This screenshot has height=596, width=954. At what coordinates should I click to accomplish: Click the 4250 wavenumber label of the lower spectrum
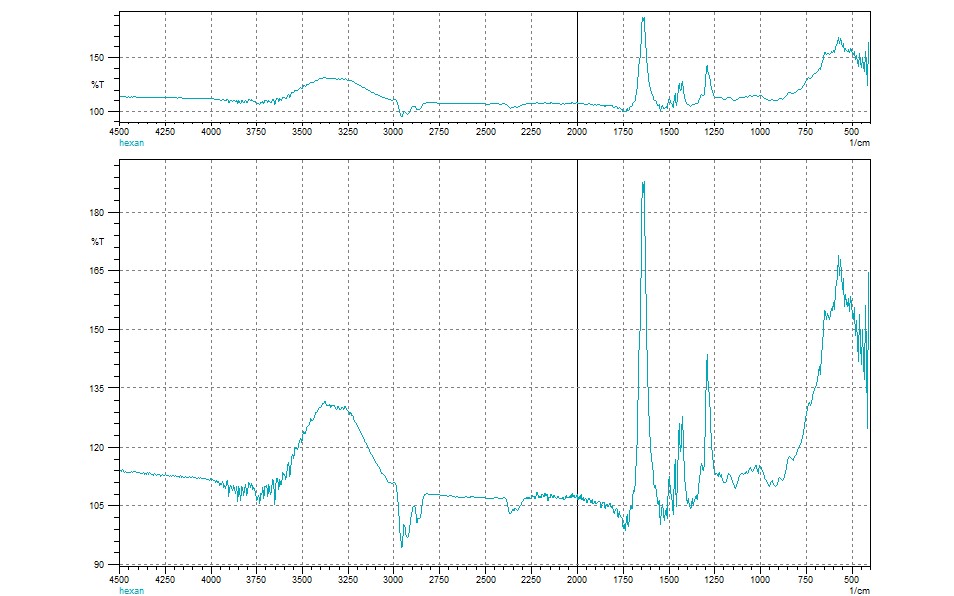pos(165,580)
